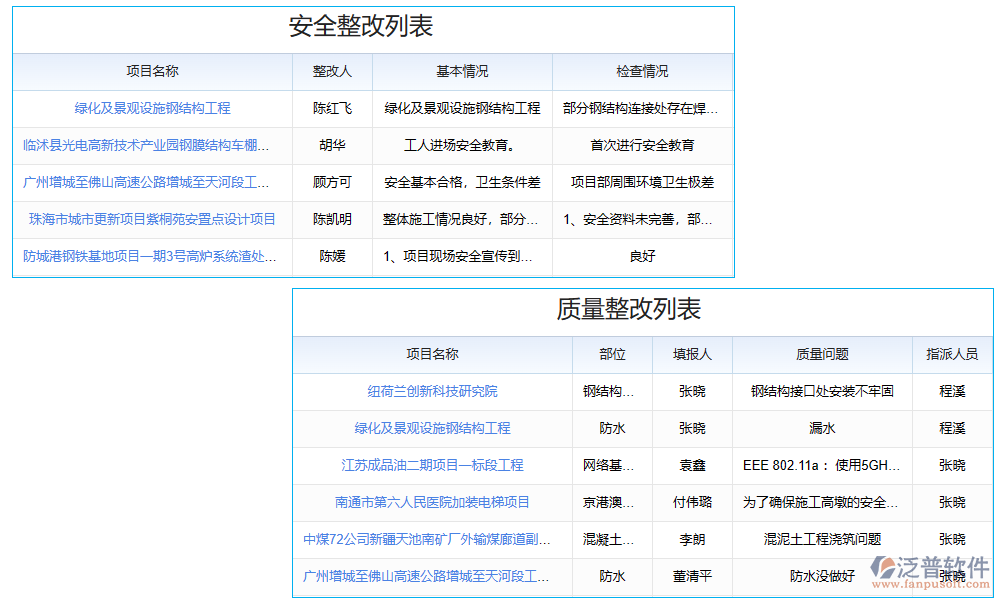Image resolution: width=1000 pixels, height=600 pixels.
Task: Open the 临沭县光电高新技术产业园 project link
Action: click(x=151, y=145)
